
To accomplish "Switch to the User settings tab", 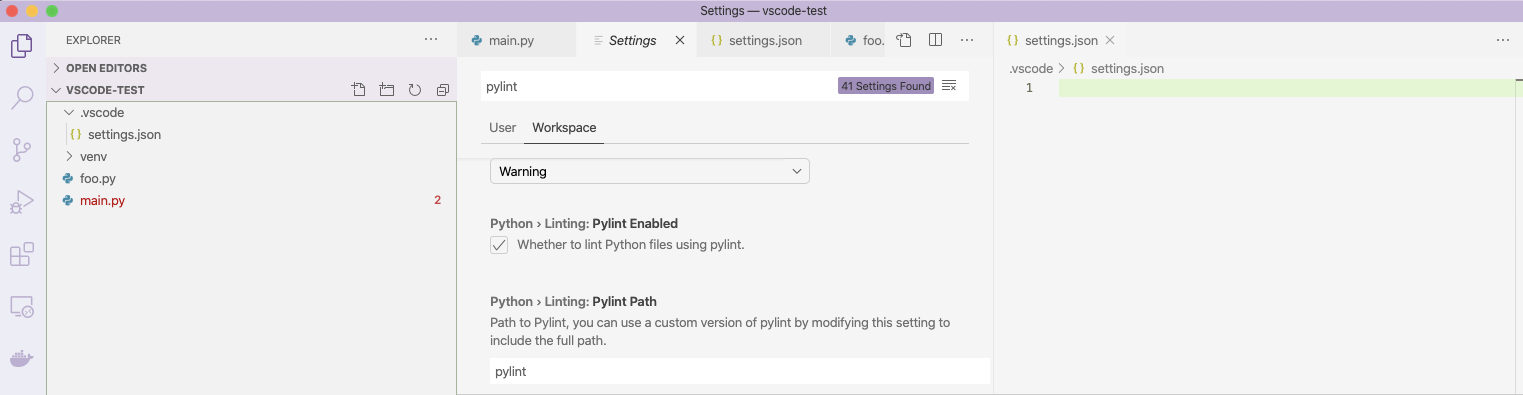I will (x=502, y=128).
